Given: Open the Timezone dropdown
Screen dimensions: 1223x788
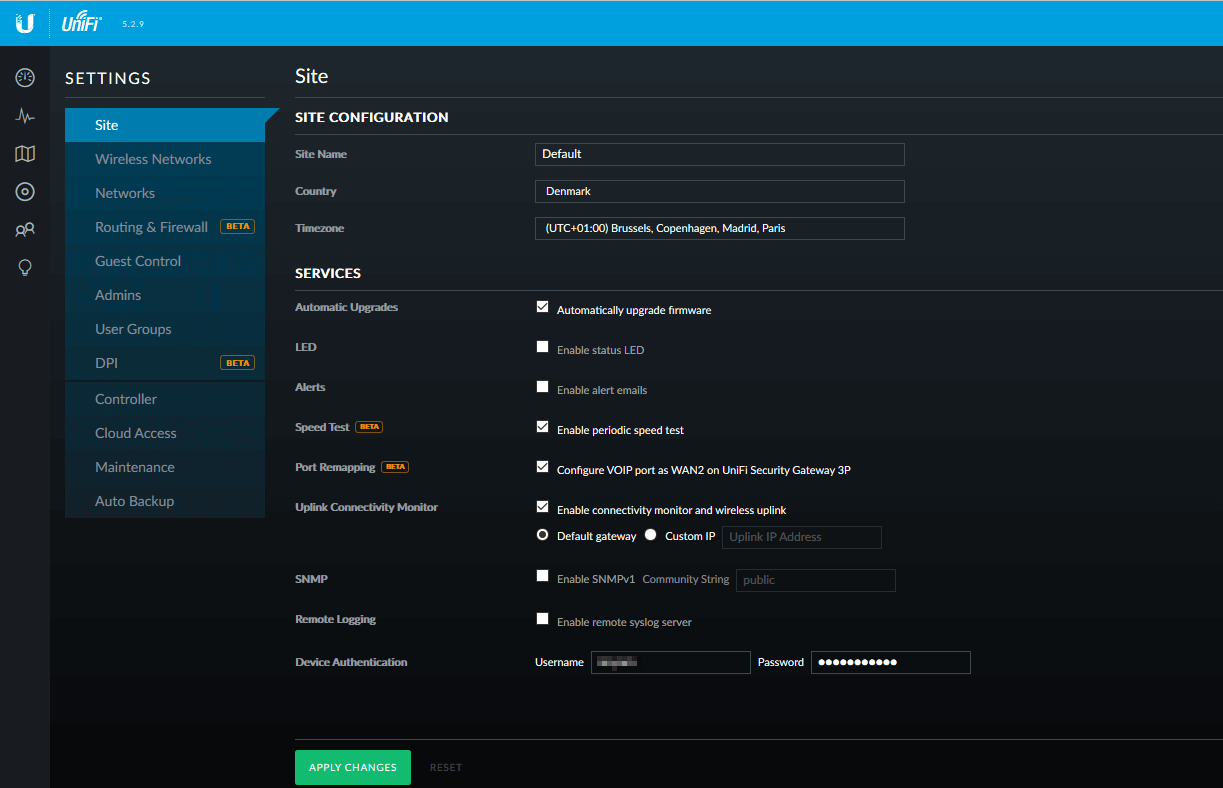Looking at the screenshot, I should [x=719, y=228].
